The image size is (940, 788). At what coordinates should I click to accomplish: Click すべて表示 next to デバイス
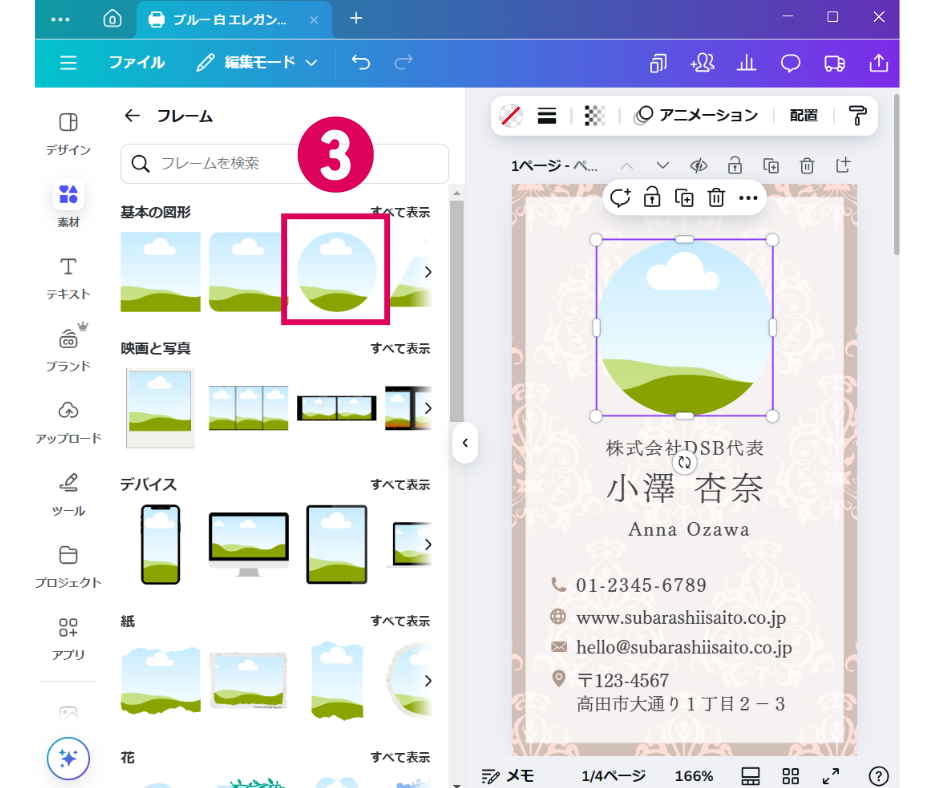[400, 485]
